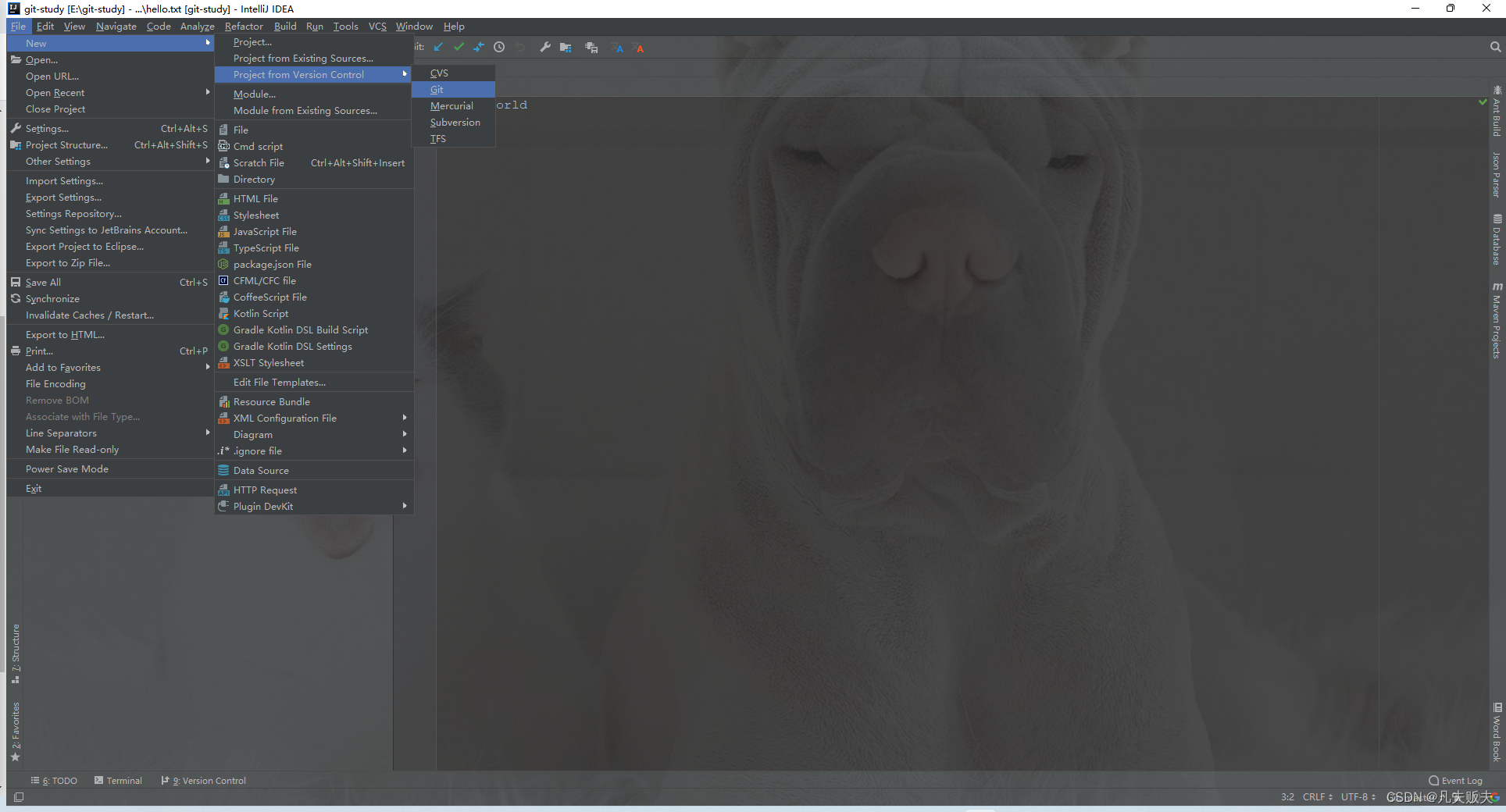
Task: Create a new HTTP Request
Action: click(314, 490)
